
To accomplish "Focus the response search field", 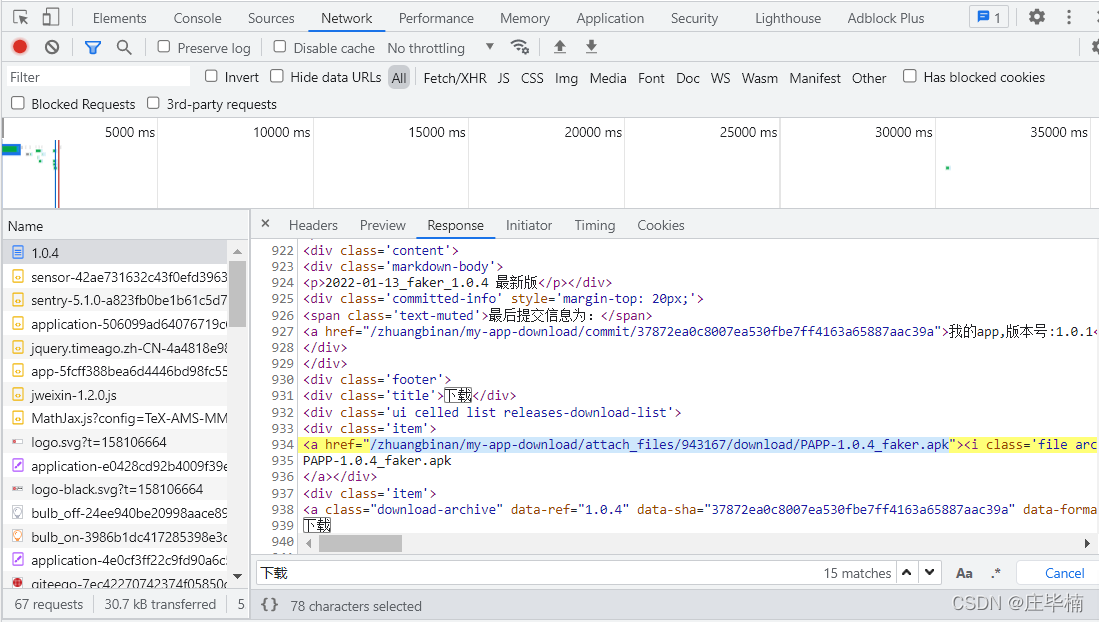I will [536, 573].
